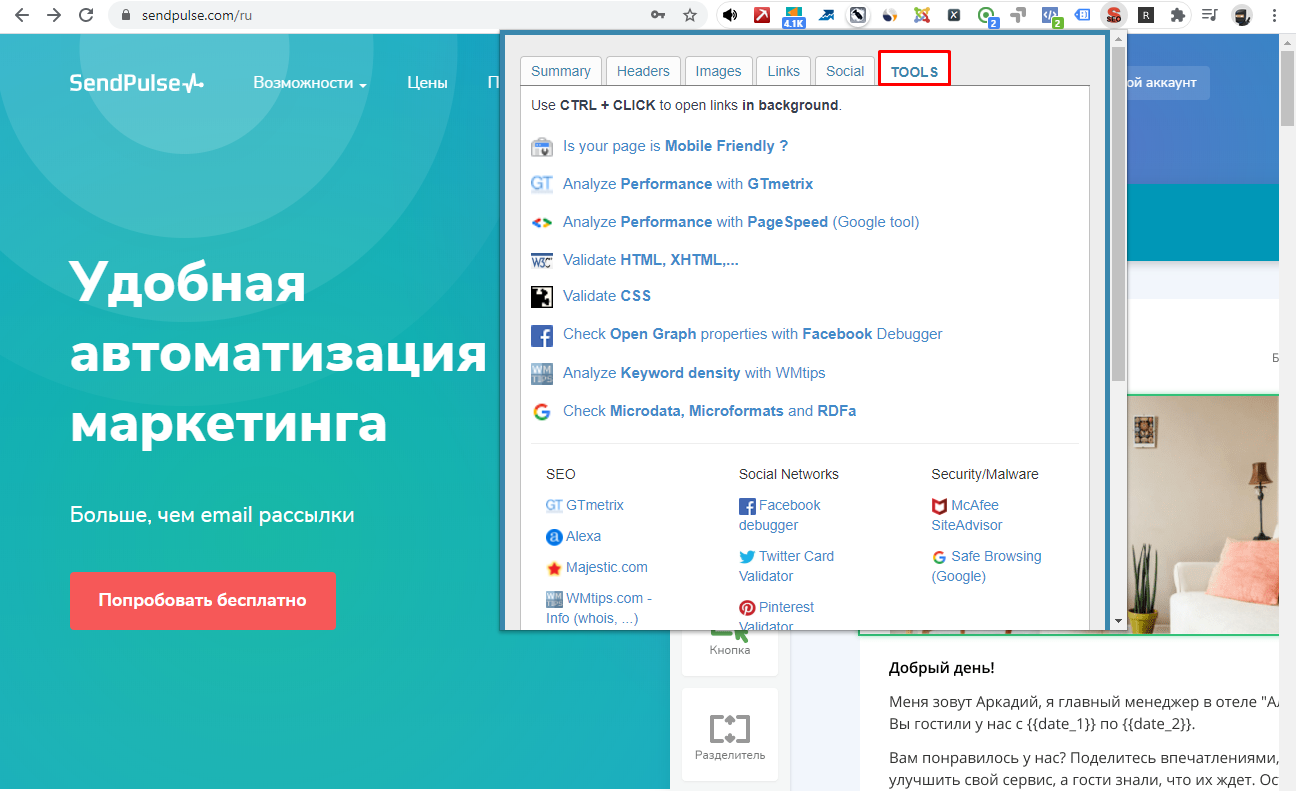The width and height of the screenshot is (1296, 791).
Task: Click the SEO extension icon in browser toolbar
Action: 1112,15
